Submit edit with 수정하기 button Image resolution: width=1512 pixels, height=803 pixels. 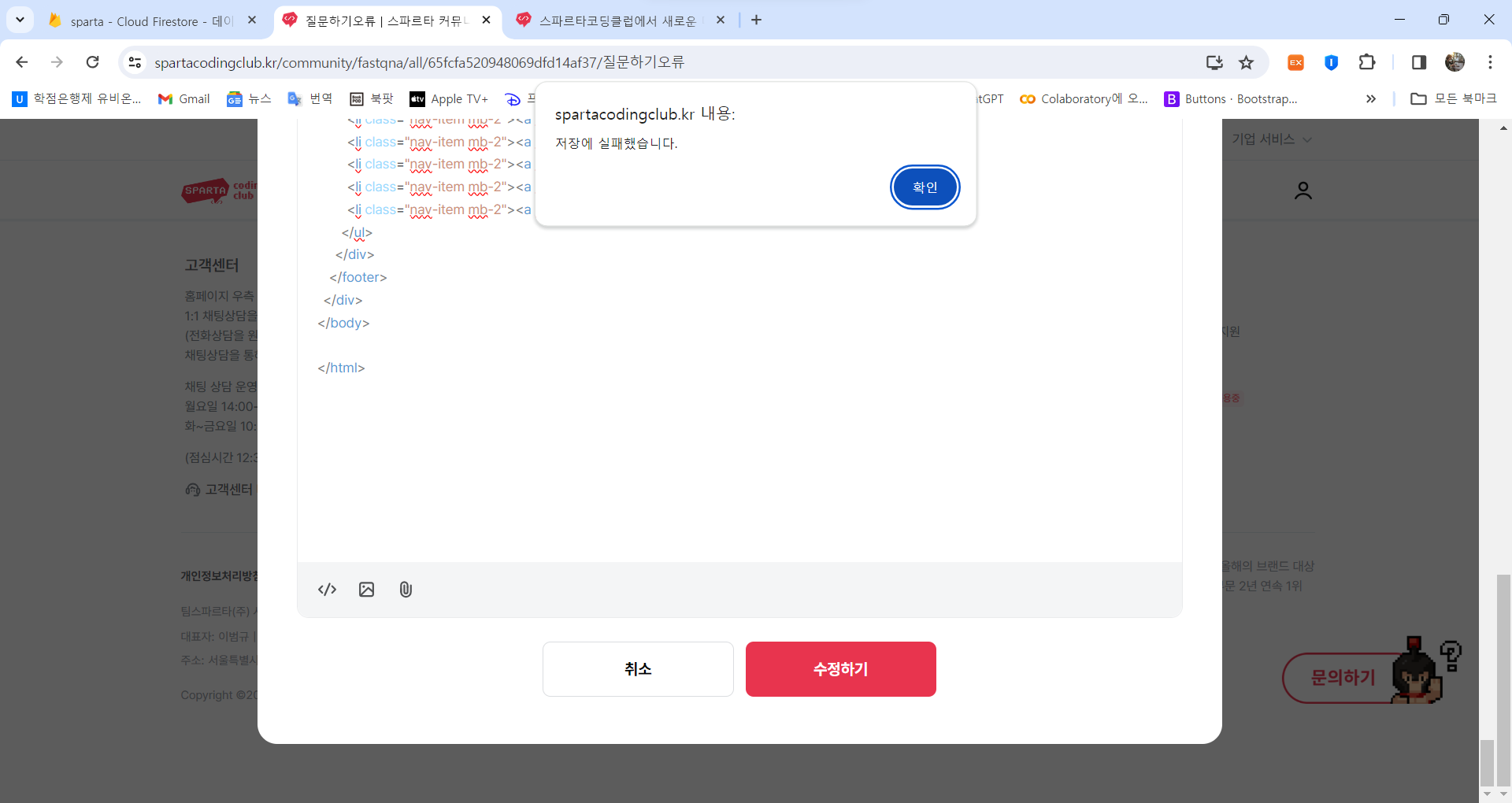pos(840,669)
